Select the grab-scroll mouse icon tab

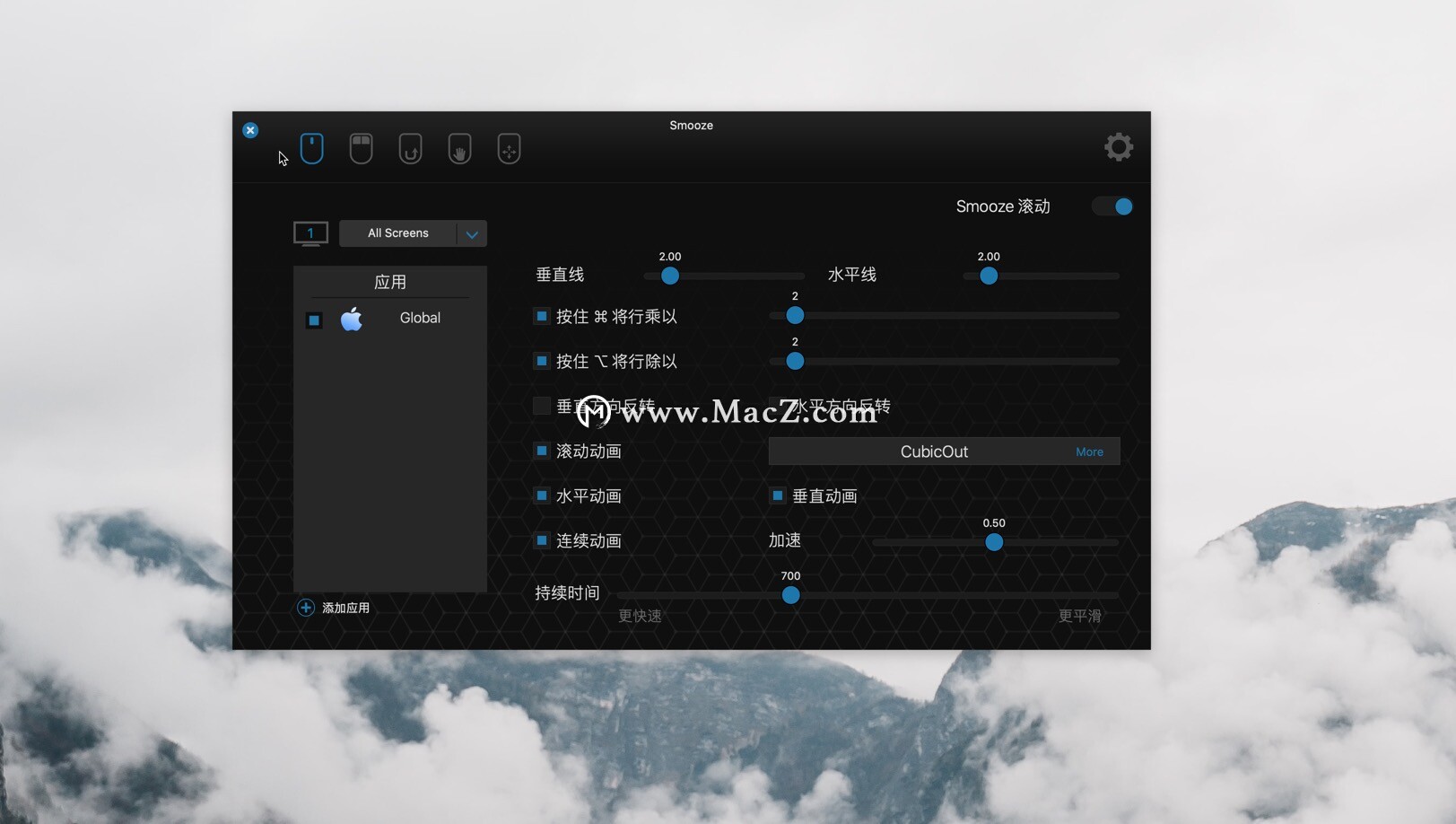coord(411,148)
